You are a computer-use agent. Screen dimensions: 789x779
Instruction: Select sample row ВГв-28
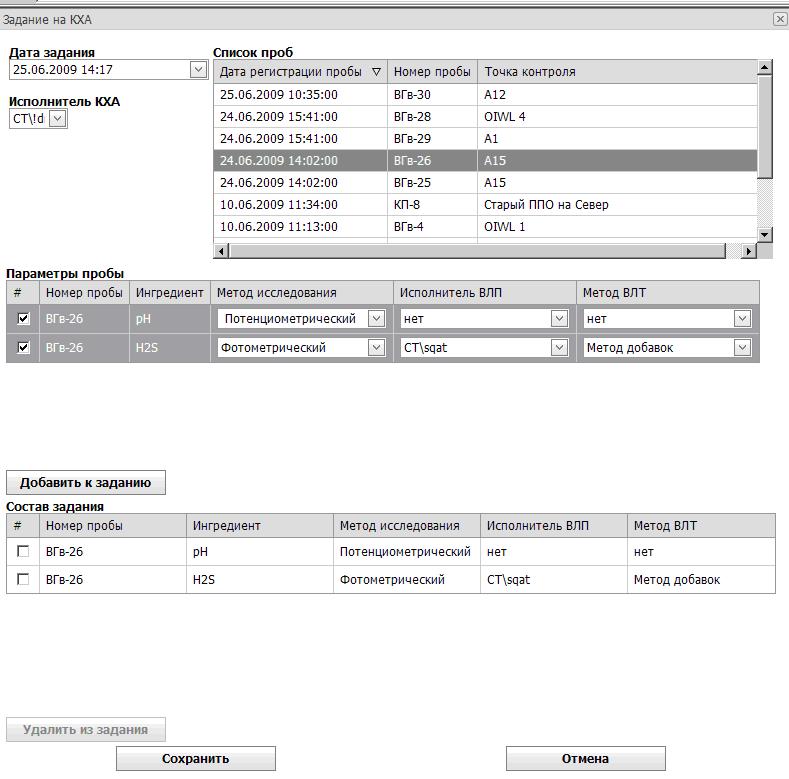pos(485,117)
